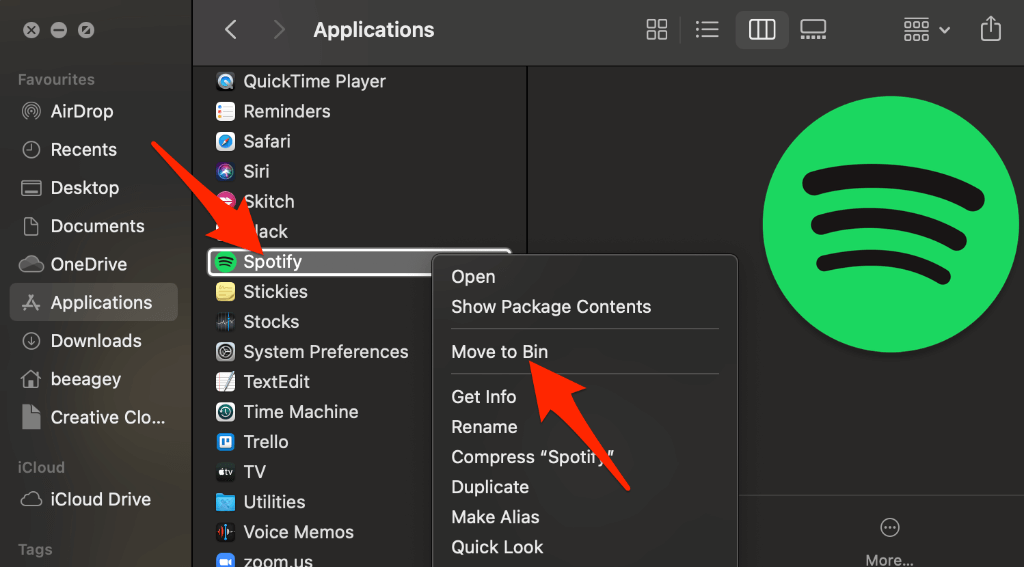Switch to list view

click(707, 30)
